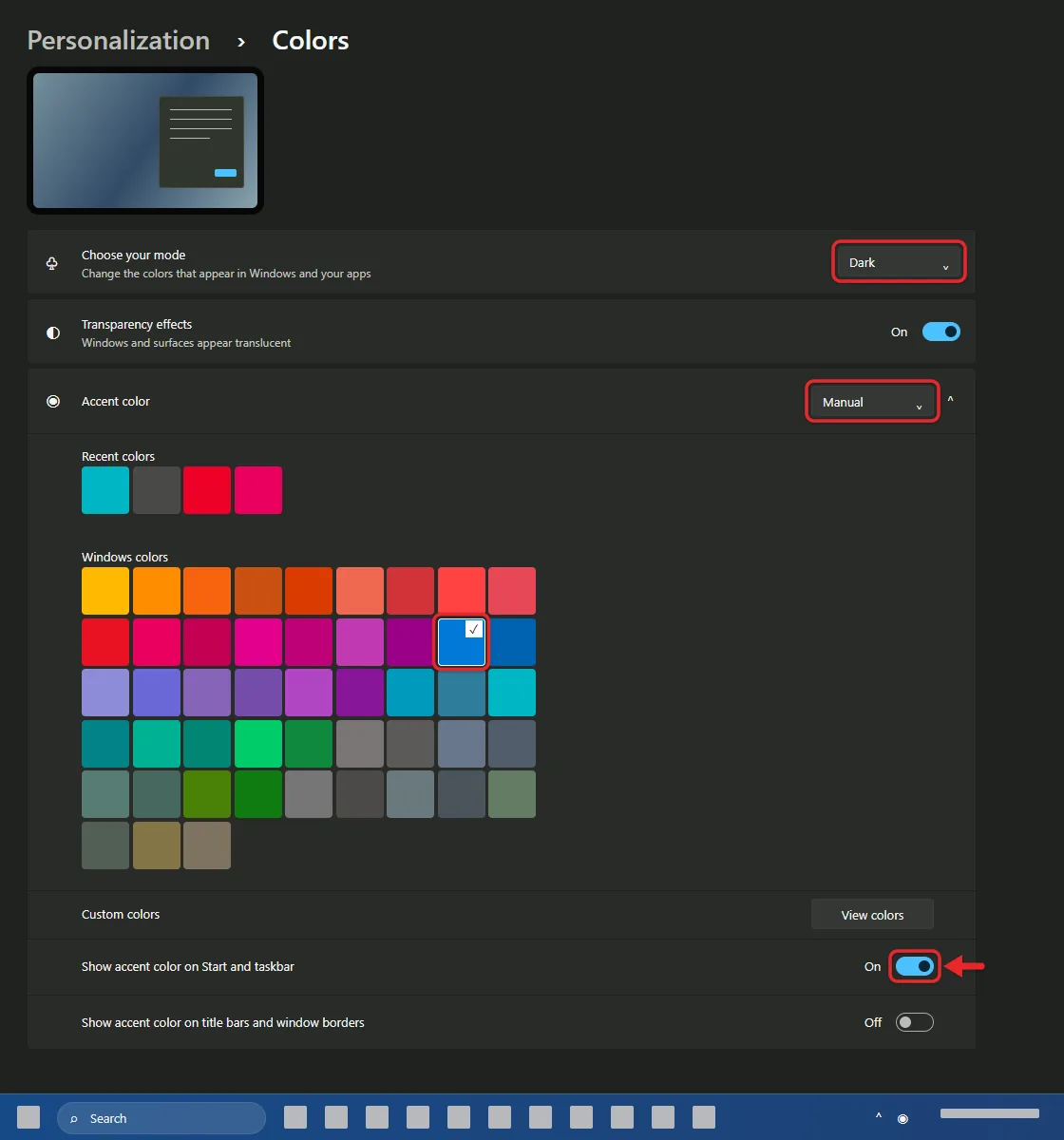Select the checked blue swatch in Windows colors
Image resolution: width=1064 pixels, height=1140 pixels.
[462, 642]
